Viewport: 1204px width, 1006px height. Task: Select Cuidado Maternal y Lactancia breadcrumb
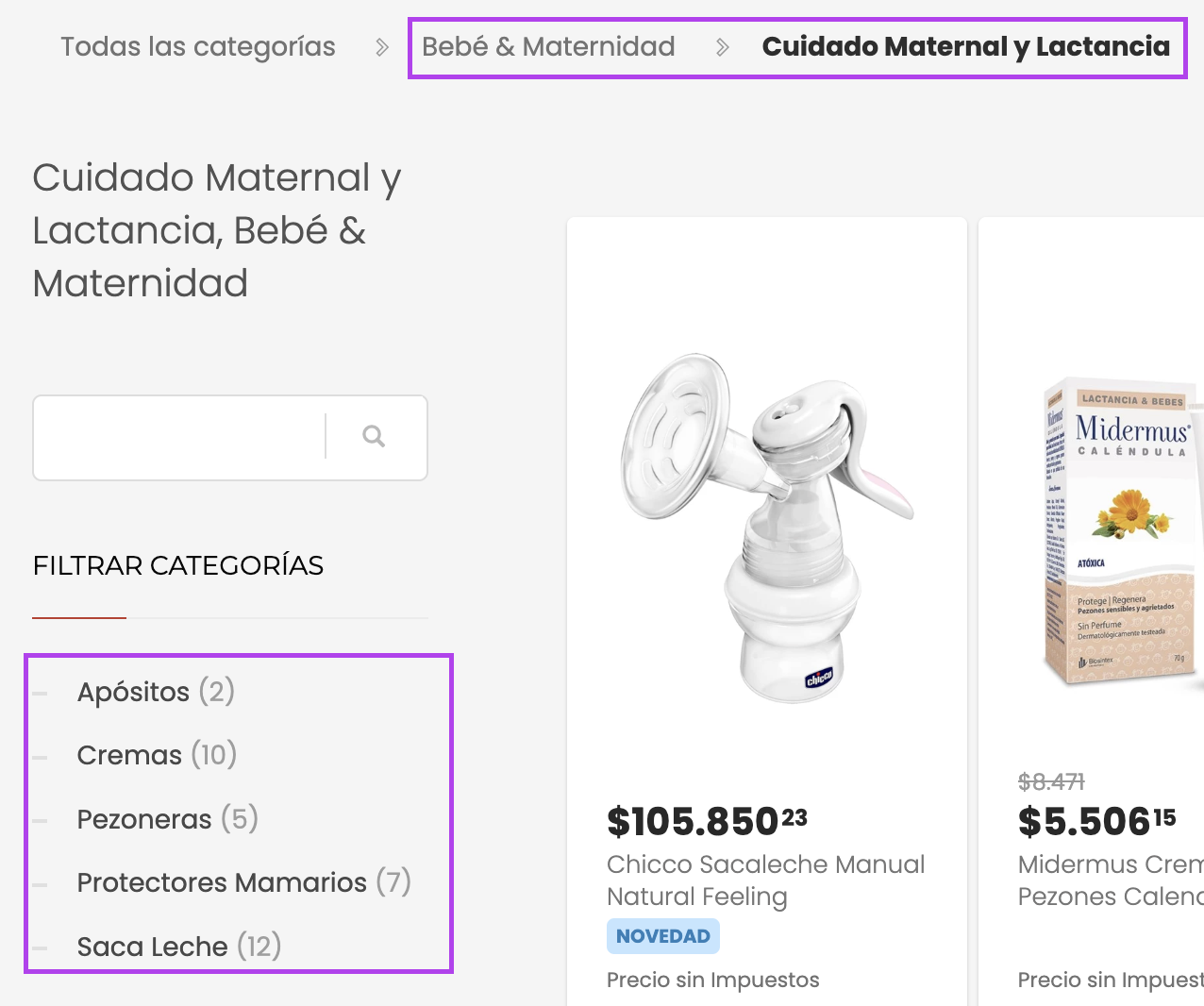click(965, 47)
